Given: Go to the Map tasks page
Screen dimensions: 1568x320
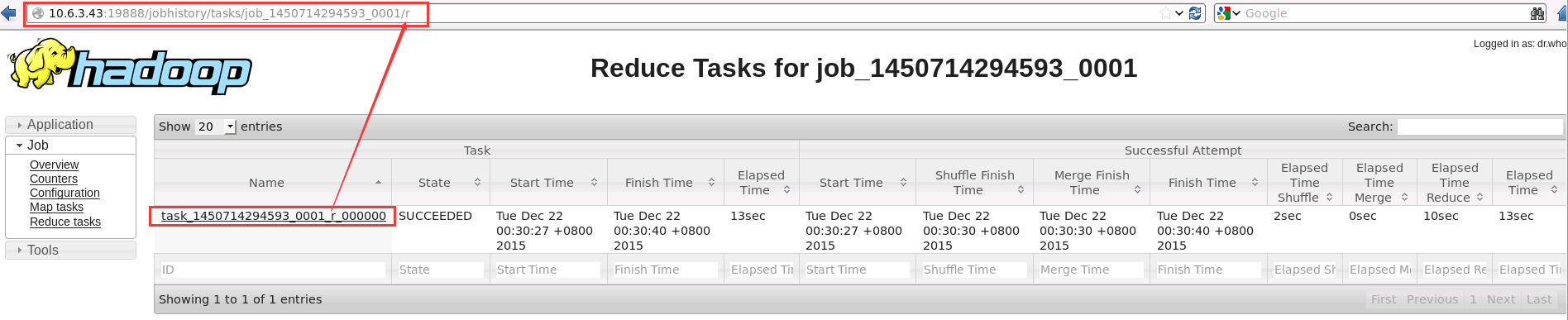Looking at the screenshot, I should pyautogui.click(x=56, y=207).
